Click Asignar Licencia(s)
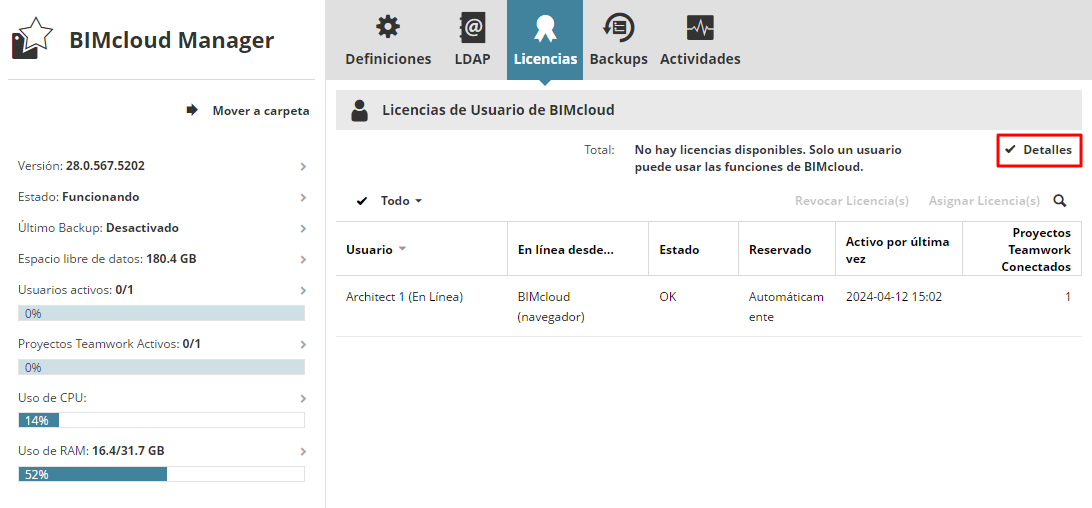The width and height of the screenshot is (1092, 508). pos(984,201)
